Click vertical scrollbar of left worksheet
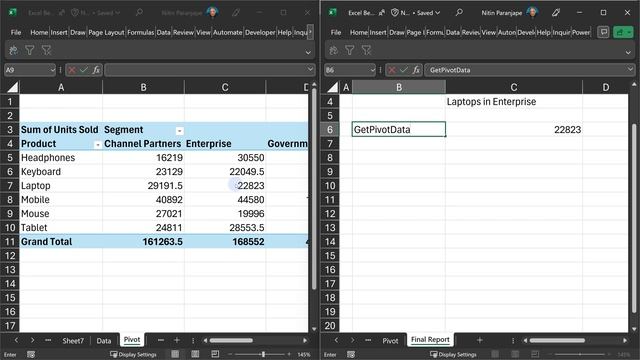 tap(314, 189)
